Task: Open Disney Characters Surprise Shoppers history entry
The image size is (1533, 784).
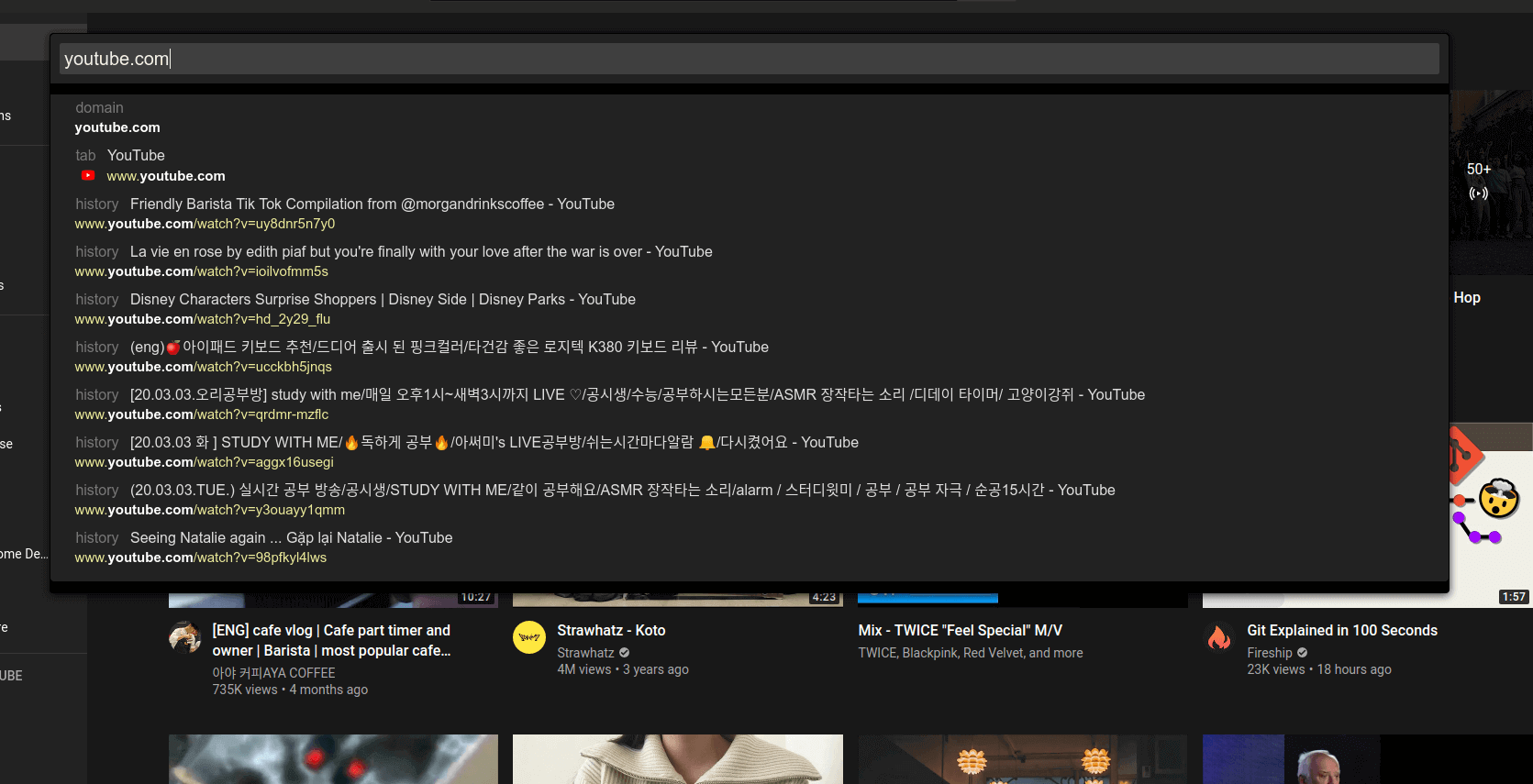Action: [x=383, y=299]
